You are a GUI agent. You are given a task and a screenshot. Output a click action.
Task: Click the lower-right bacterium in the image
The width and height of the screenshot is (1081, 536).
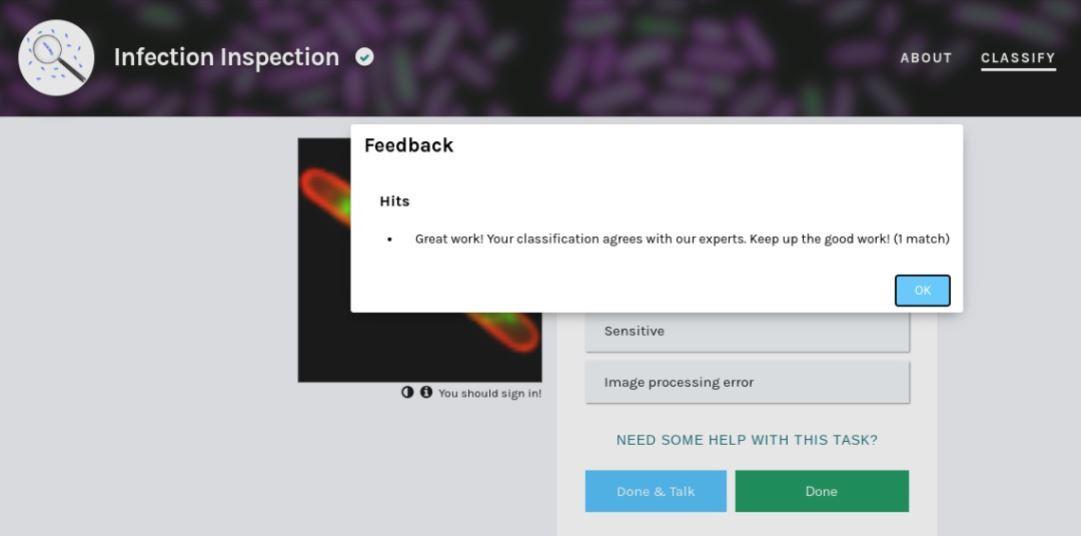(505, 328)
